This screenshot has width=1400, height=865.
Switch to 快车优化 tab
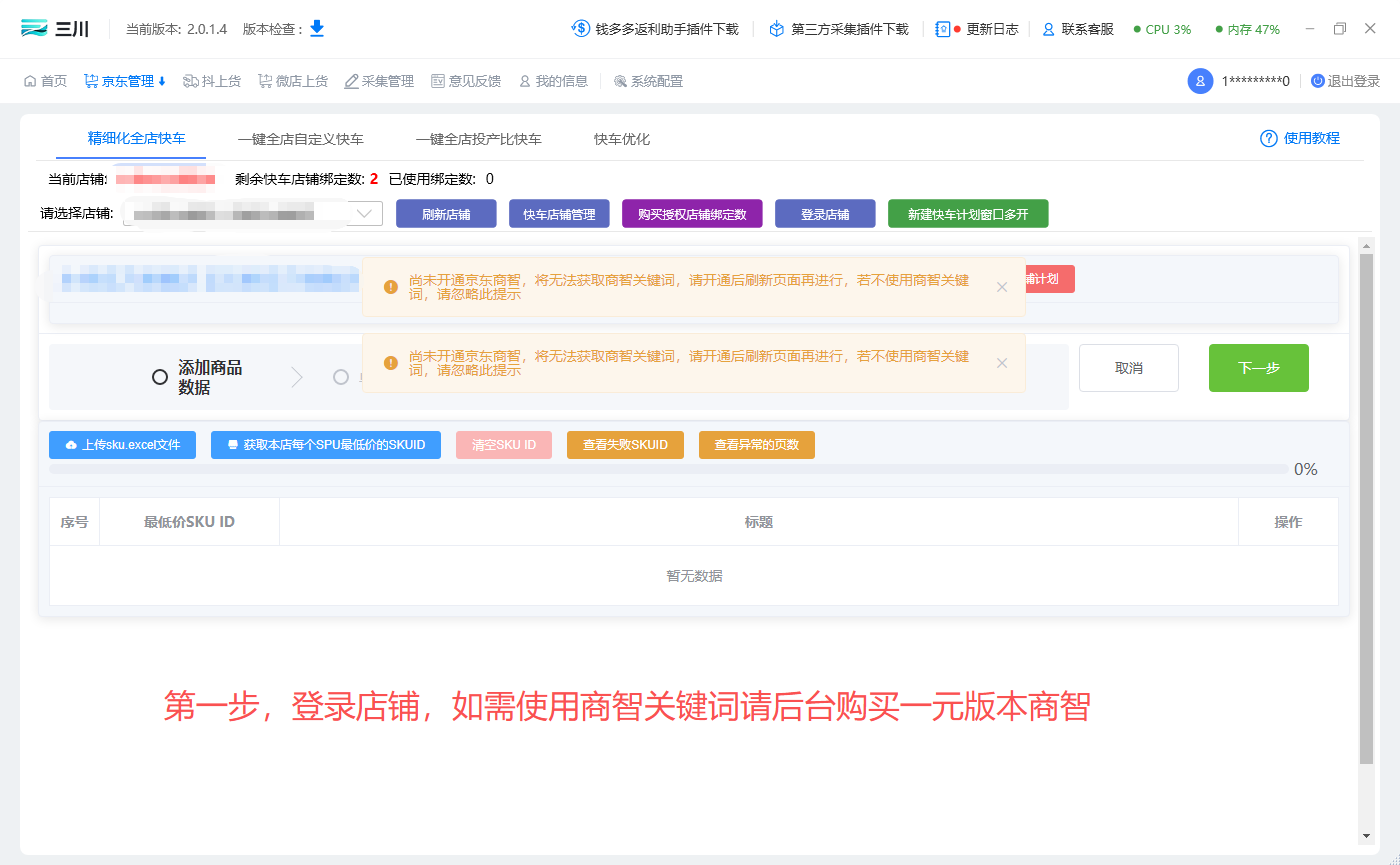coord(622,139)
